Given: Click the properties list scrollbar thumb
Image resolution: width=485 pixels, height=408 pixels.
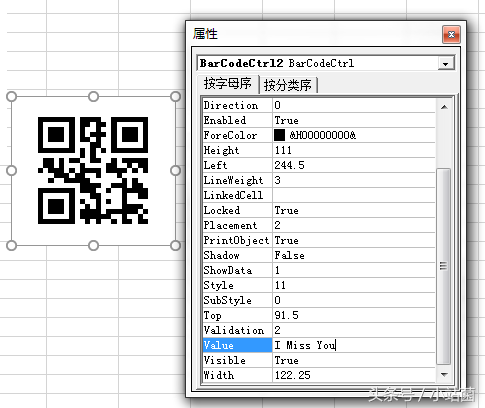Looking at the screenshot, I should click(x=443, y=266).
